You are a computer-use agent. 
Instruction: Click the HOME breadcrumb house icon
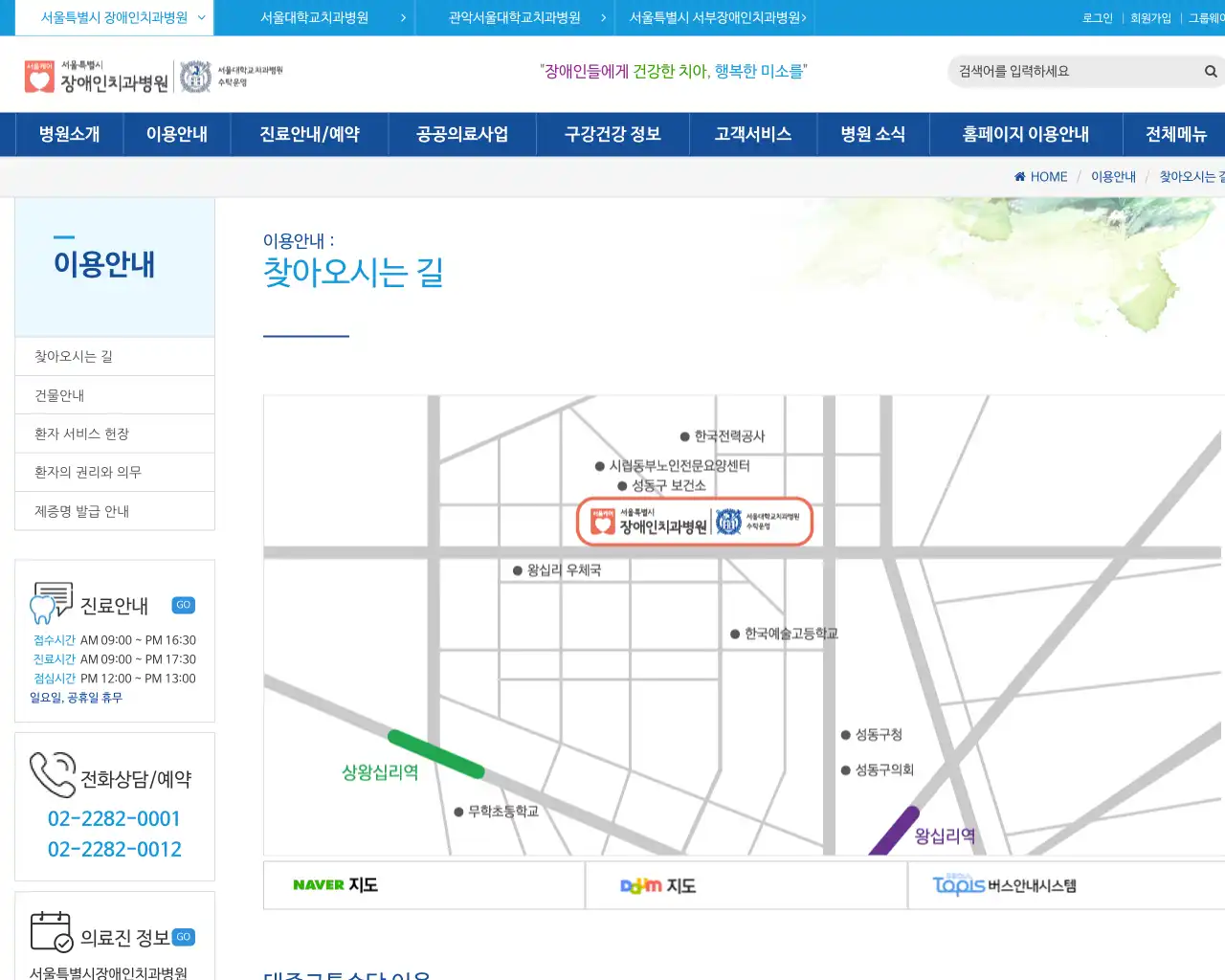tap(1020, 176)
